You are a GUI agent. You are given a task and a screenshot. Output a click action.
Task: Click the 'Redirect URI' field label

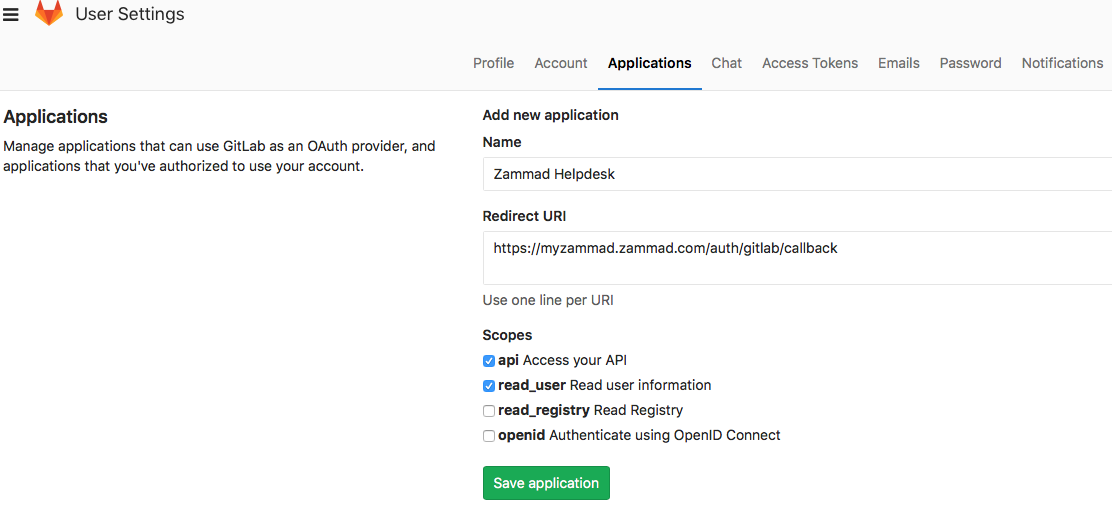524,216
